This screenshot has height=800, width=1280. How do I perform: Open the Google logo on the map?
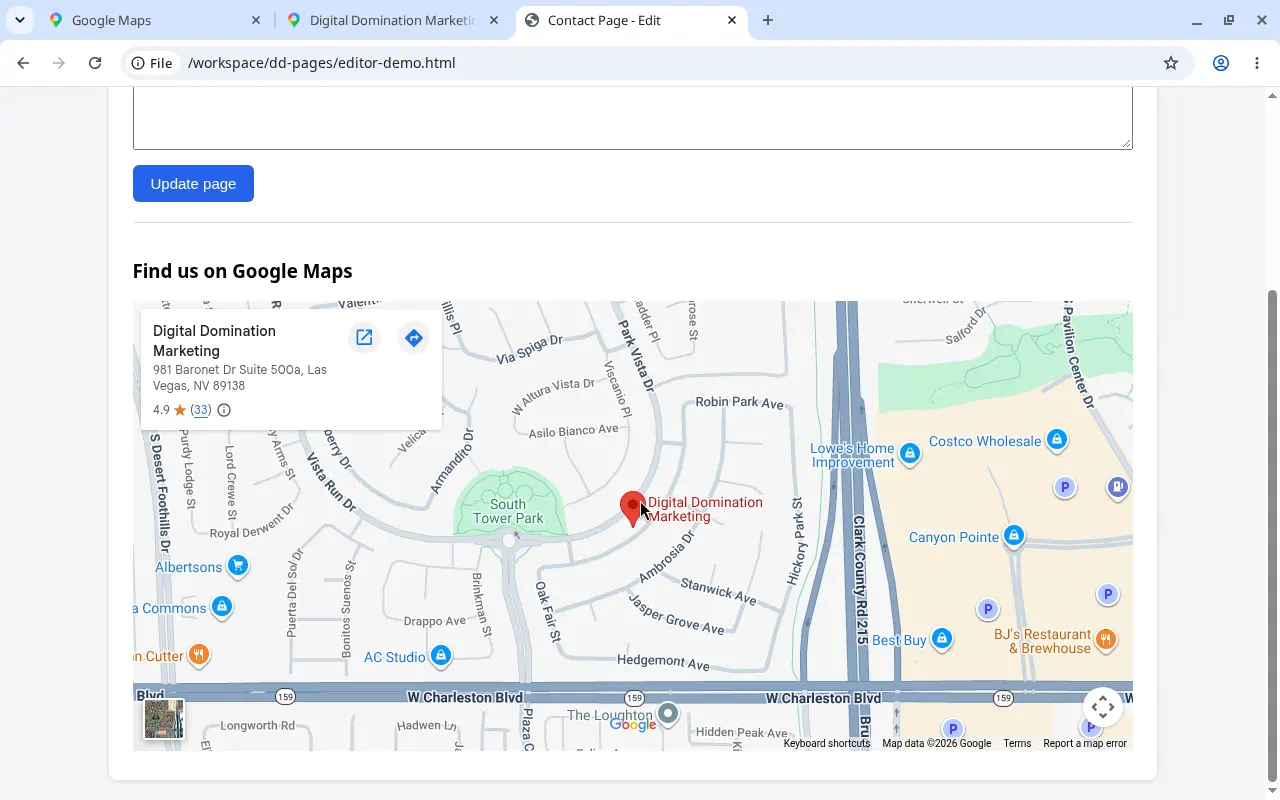click(633, 724)
